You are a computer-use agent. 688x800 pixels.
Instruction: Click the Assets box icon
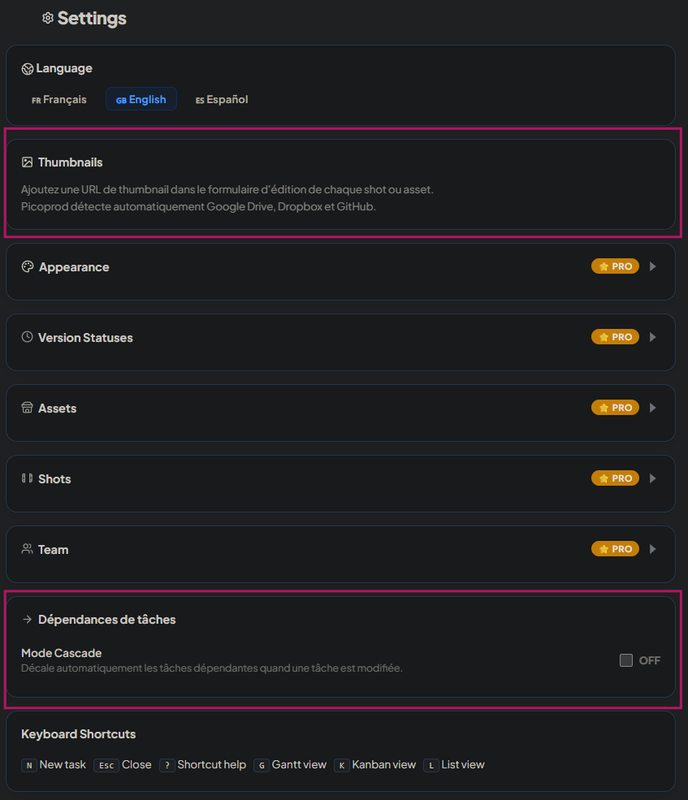tap(27, 408)
